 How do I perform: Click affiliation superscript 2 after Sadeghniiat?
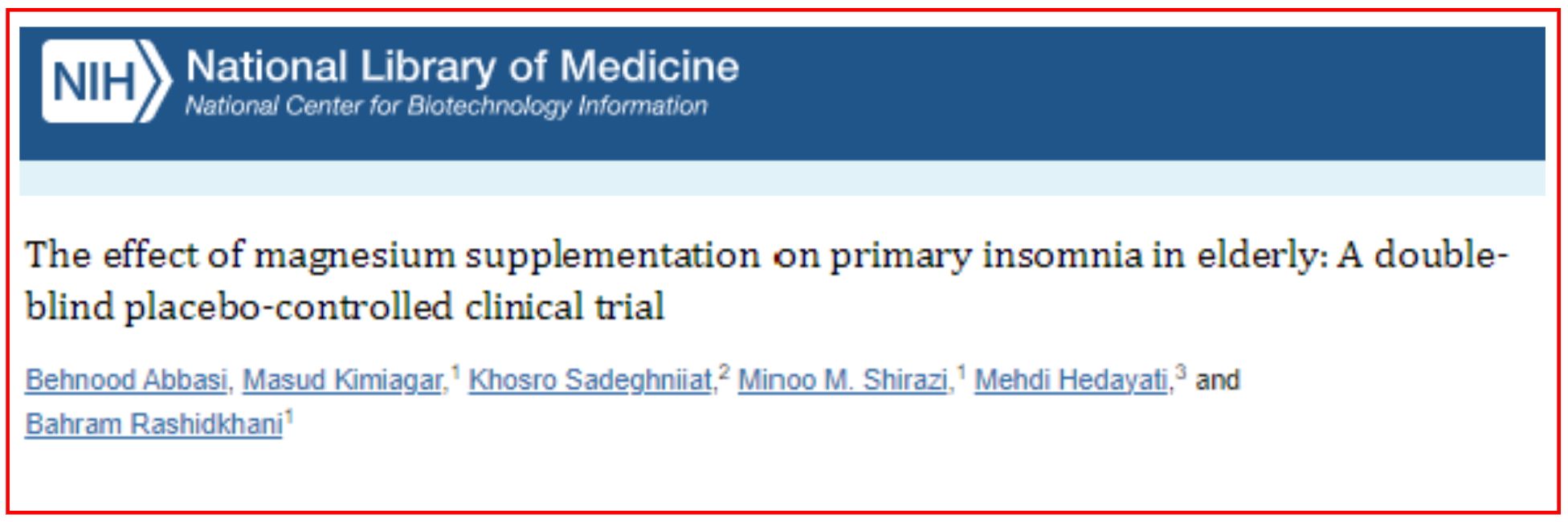pos(724,372)
